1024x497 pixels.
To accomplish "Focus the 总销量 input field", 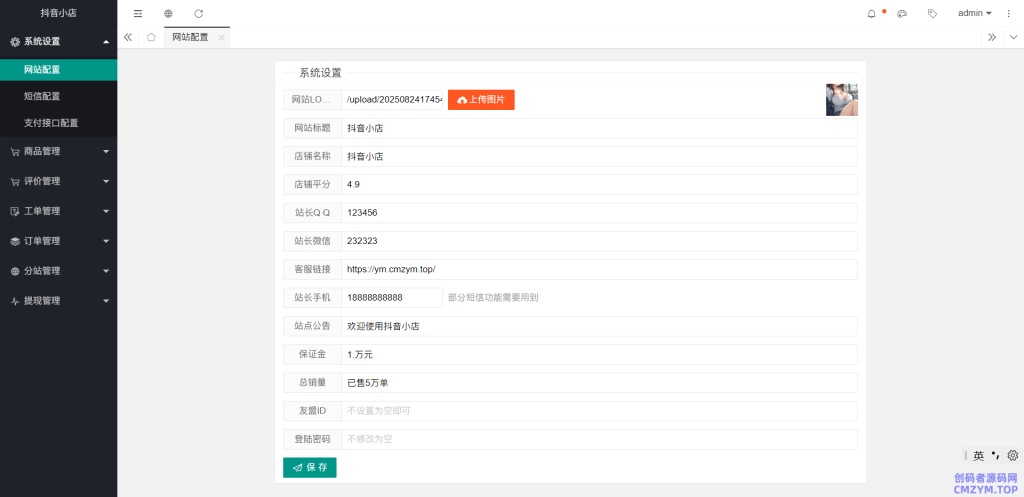I will click(599, 383).
